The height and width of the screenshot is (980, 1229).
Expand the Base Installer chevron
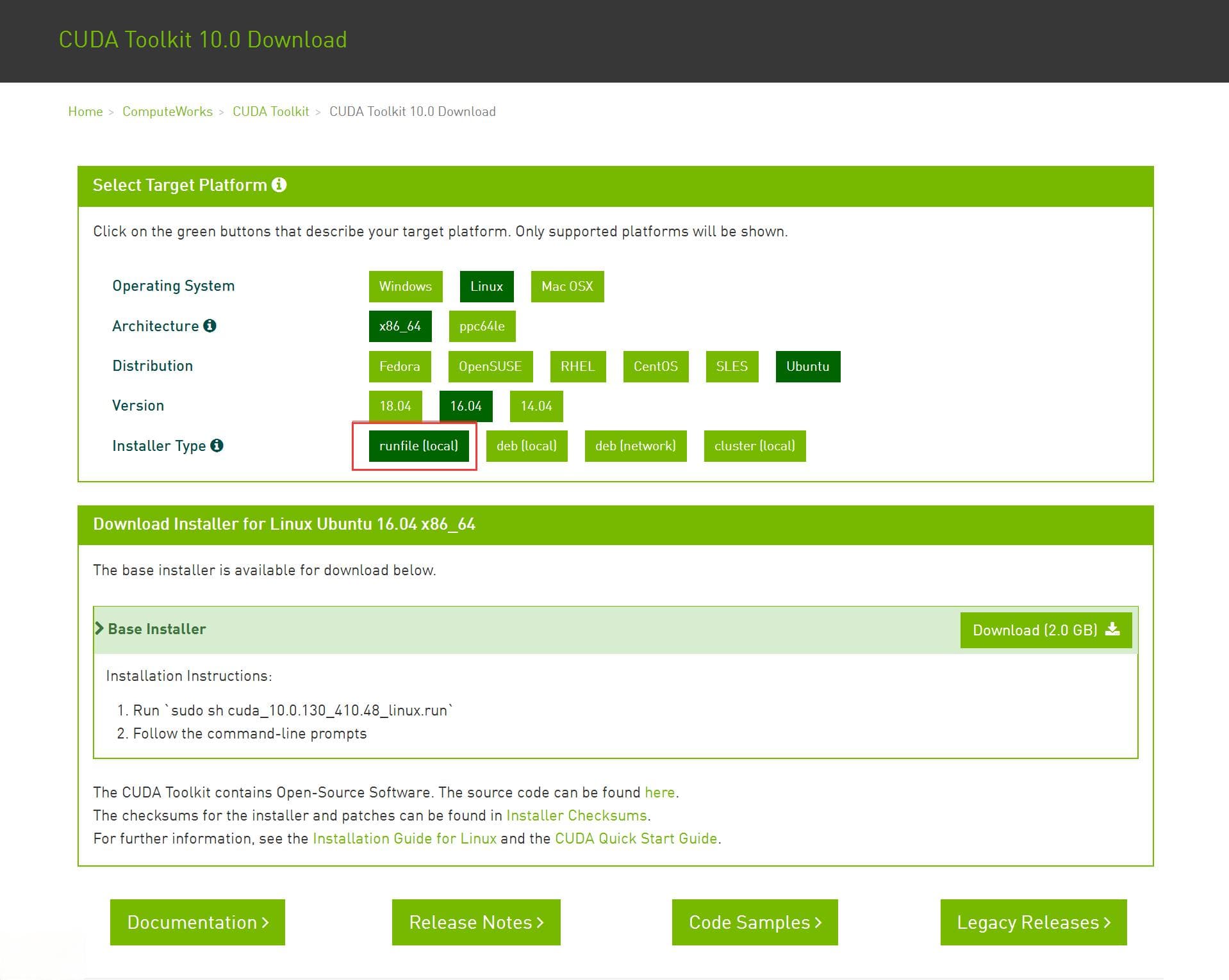99,628
